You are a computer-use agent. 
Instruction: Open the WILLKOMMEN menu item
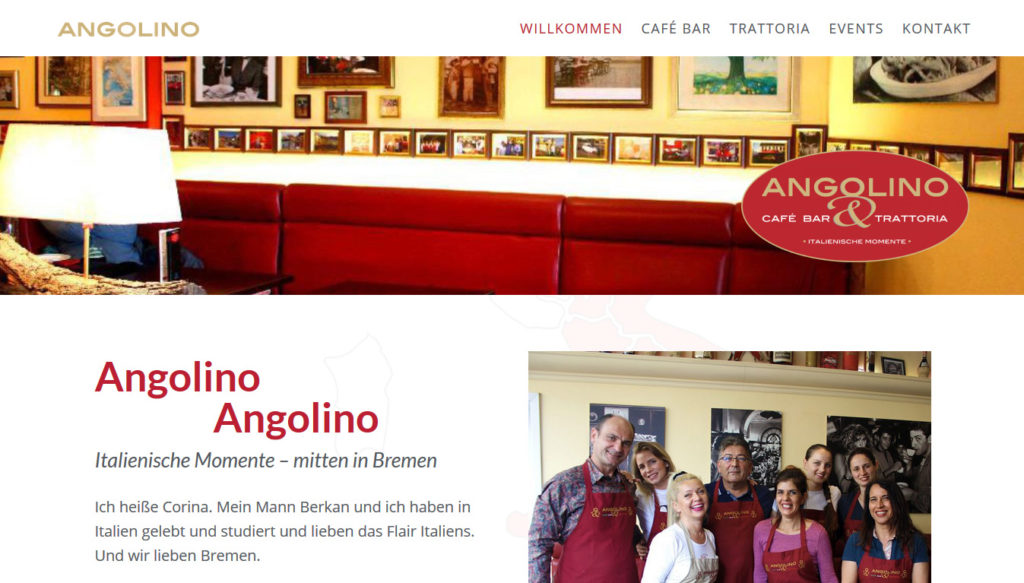coord(571,29)
